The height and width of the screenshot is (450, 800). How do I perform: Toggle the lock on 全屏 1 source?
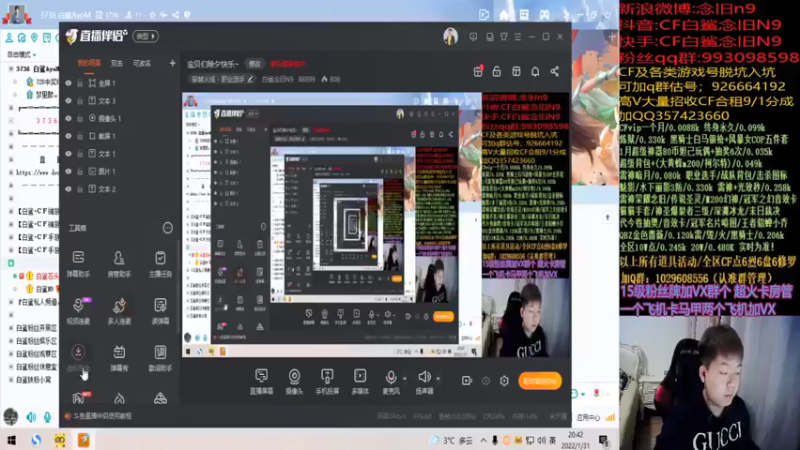[x=80, y=83]
